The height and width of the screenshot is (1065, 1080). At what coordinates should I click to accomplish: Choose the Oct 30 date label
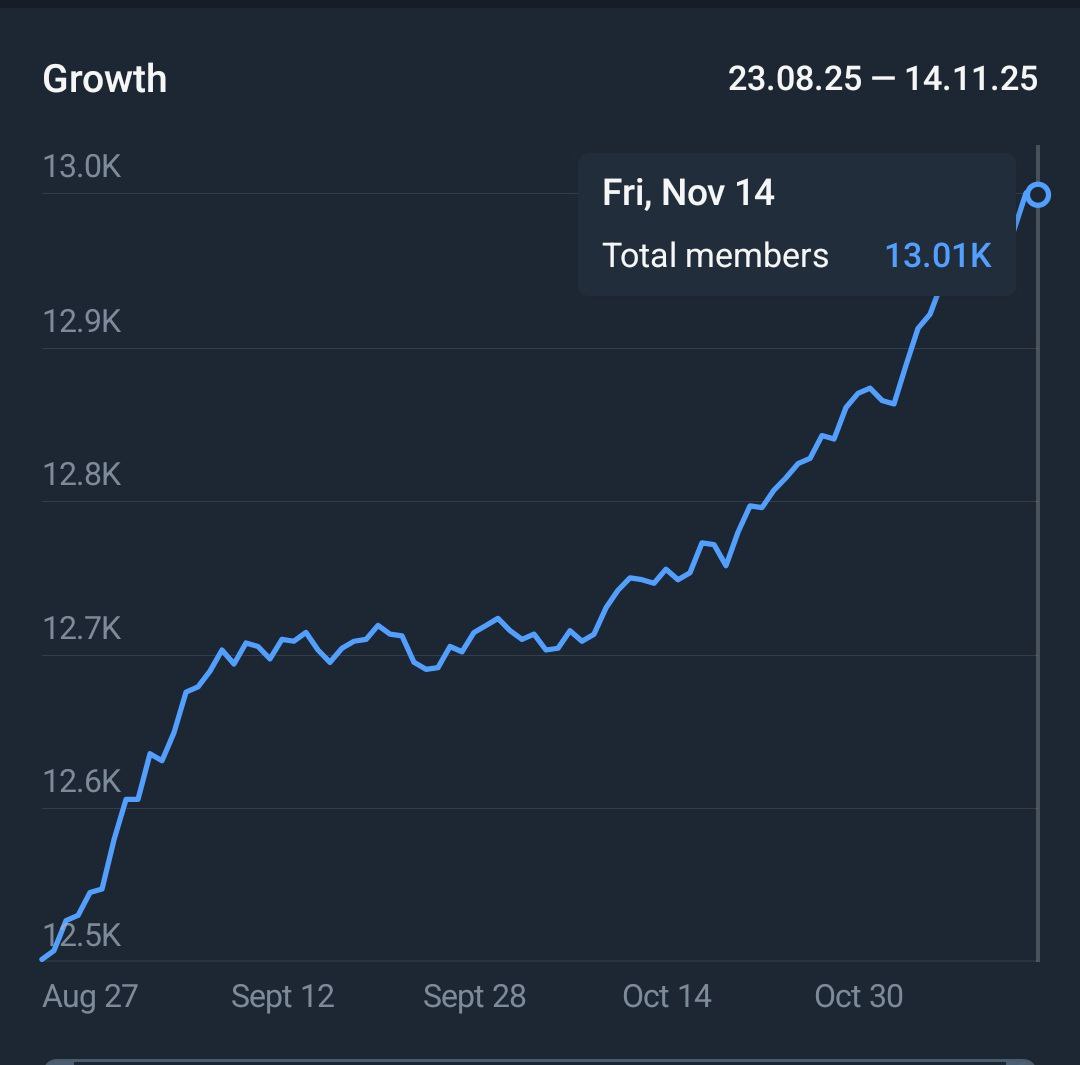pyautogui.click(x=858, y=996)
